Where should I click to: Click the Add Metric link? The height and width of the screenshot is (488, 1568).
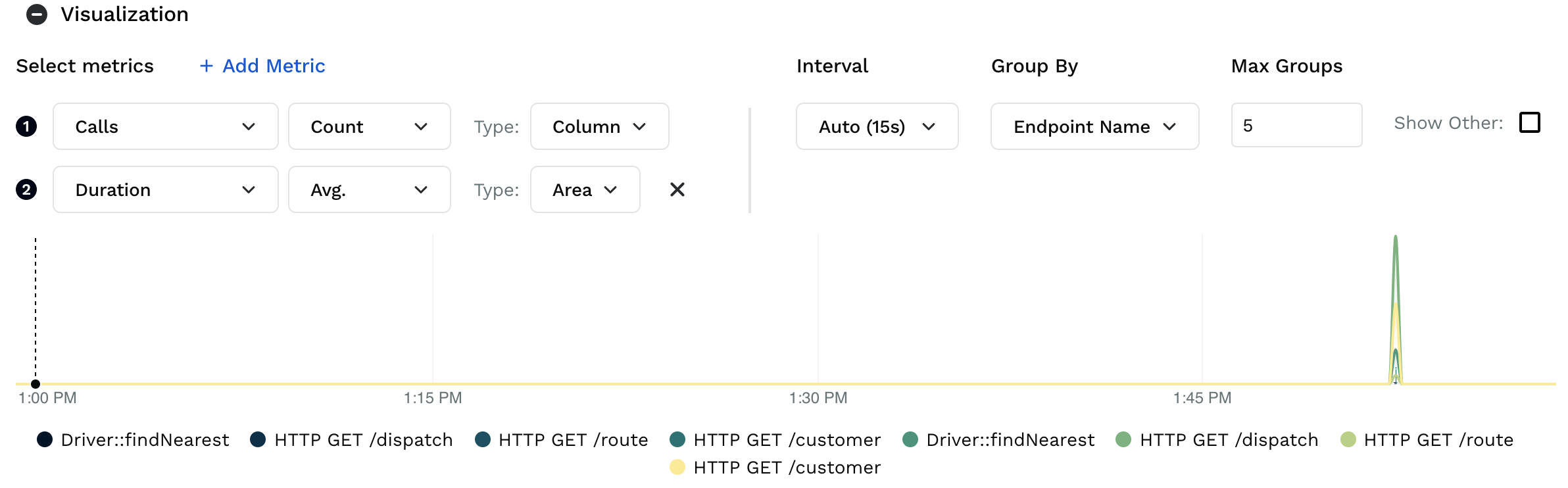coord(262,66)
